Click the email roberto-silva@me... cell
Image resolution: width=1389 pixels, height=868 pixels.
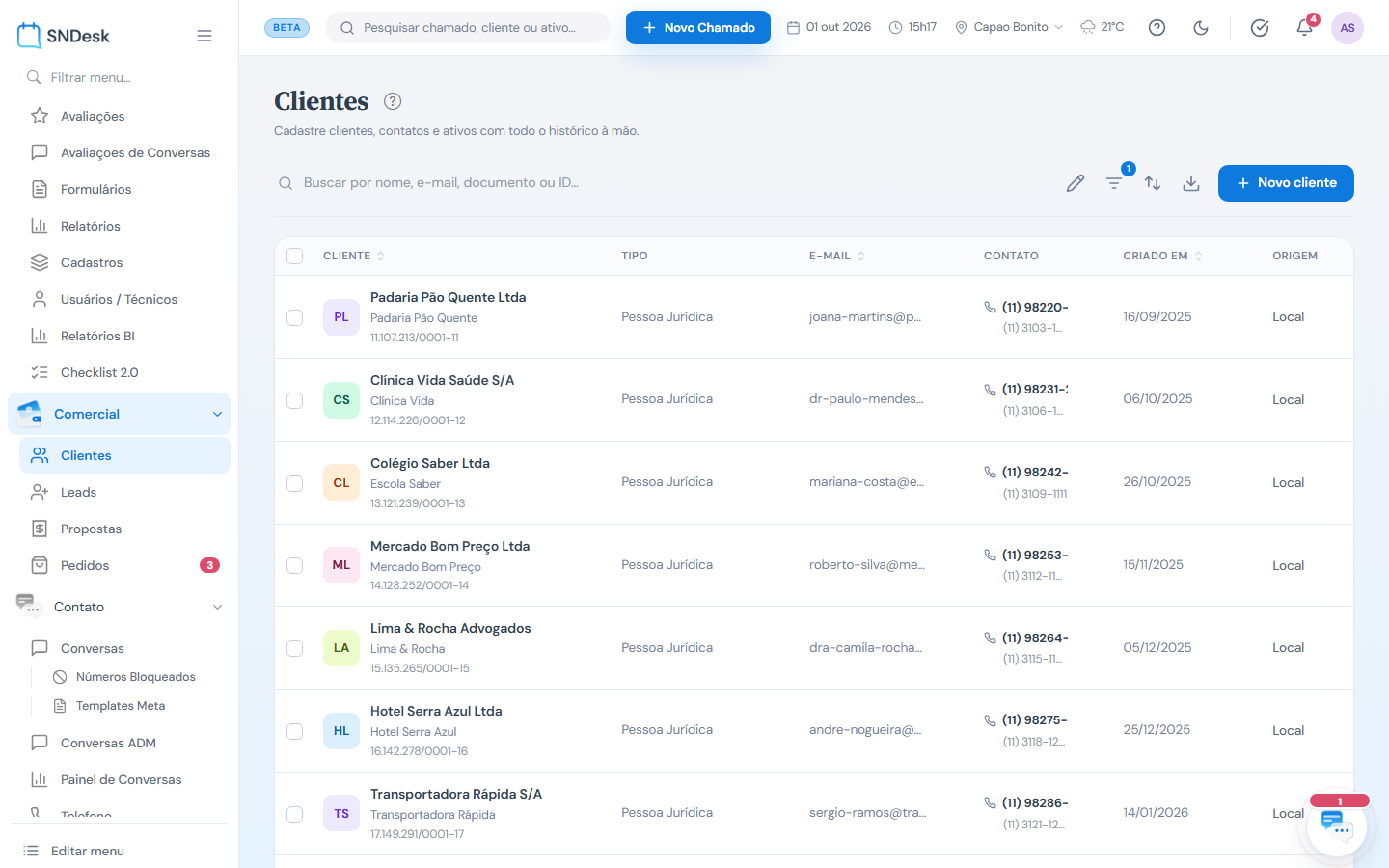[x=867, y=565]
